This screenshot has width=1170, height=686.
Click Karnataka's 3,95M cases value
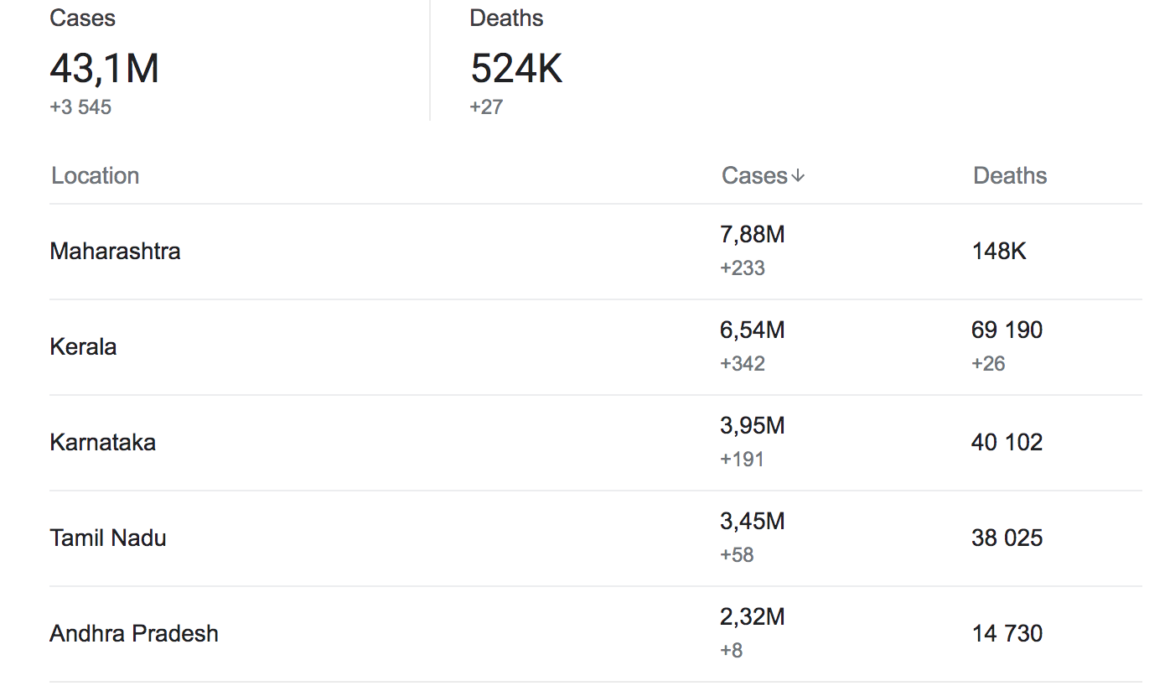[752, 427]
